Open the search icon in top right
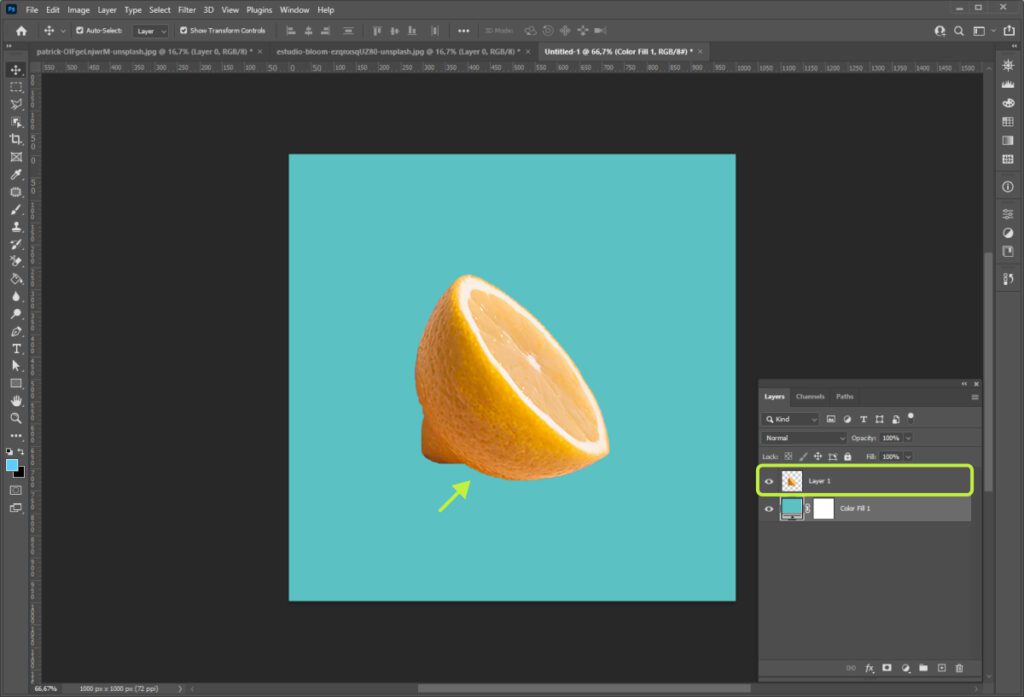The width and height of the screenshot is (1024, 697). (x=959, y=31)
